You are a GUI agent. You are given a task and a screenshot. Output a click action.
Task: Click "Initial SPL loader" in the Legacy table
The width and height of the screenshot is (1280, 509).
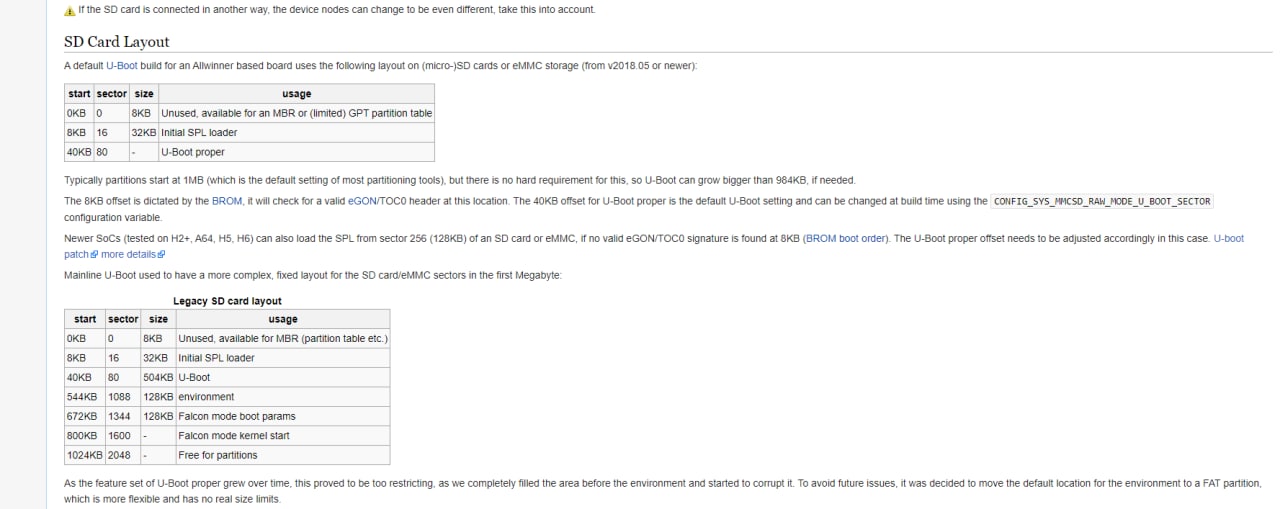(283, 358)
